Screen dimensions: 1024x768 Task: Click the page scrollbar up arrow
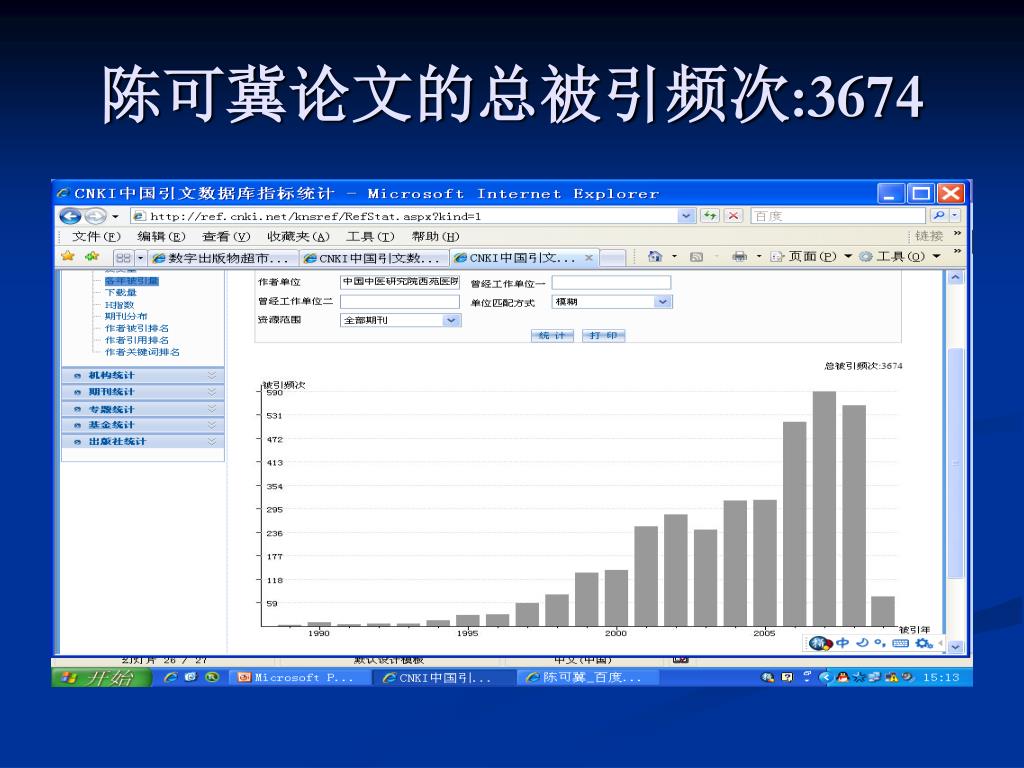click(x=955, y=278)
